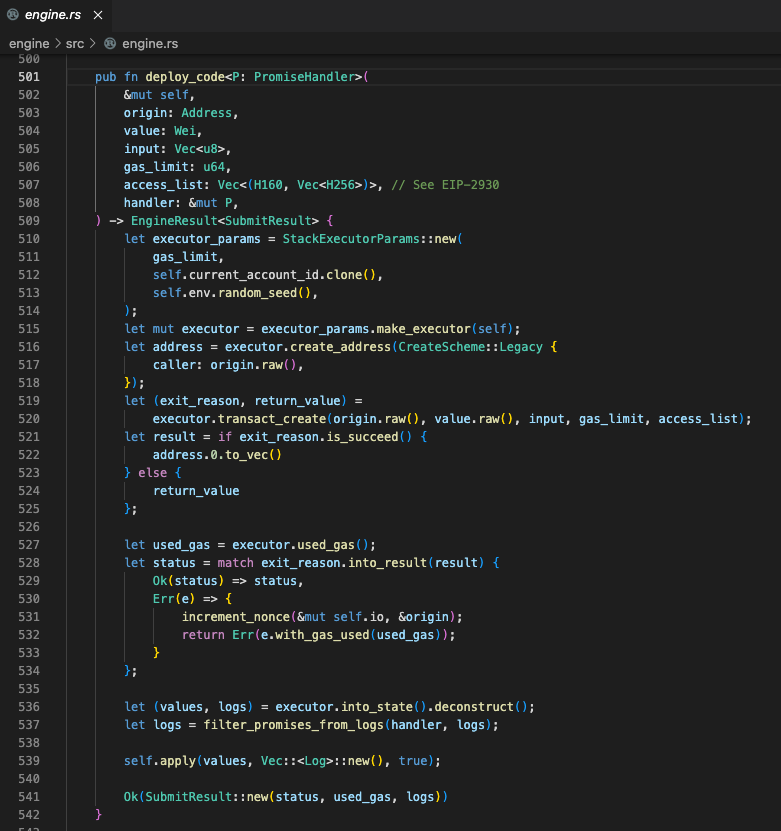Open the "engine" folder breadcrumb
Image resolution: width=781 pixels, height=831 pixels.
tap(29, 44)
